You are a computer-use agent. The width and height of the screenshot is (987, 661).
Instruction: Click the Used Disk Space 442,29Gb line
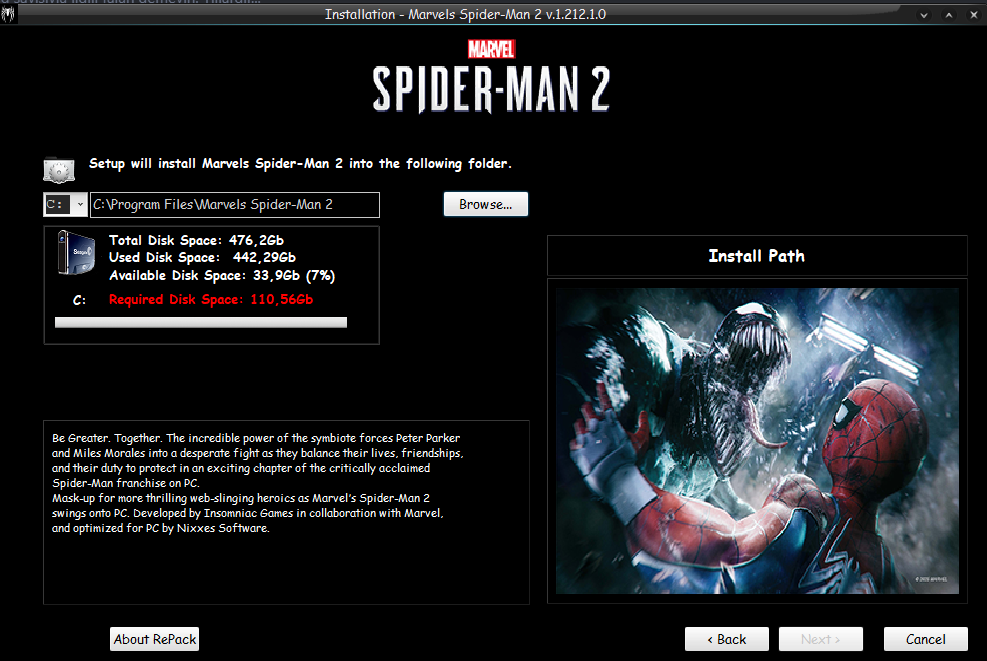202,257
